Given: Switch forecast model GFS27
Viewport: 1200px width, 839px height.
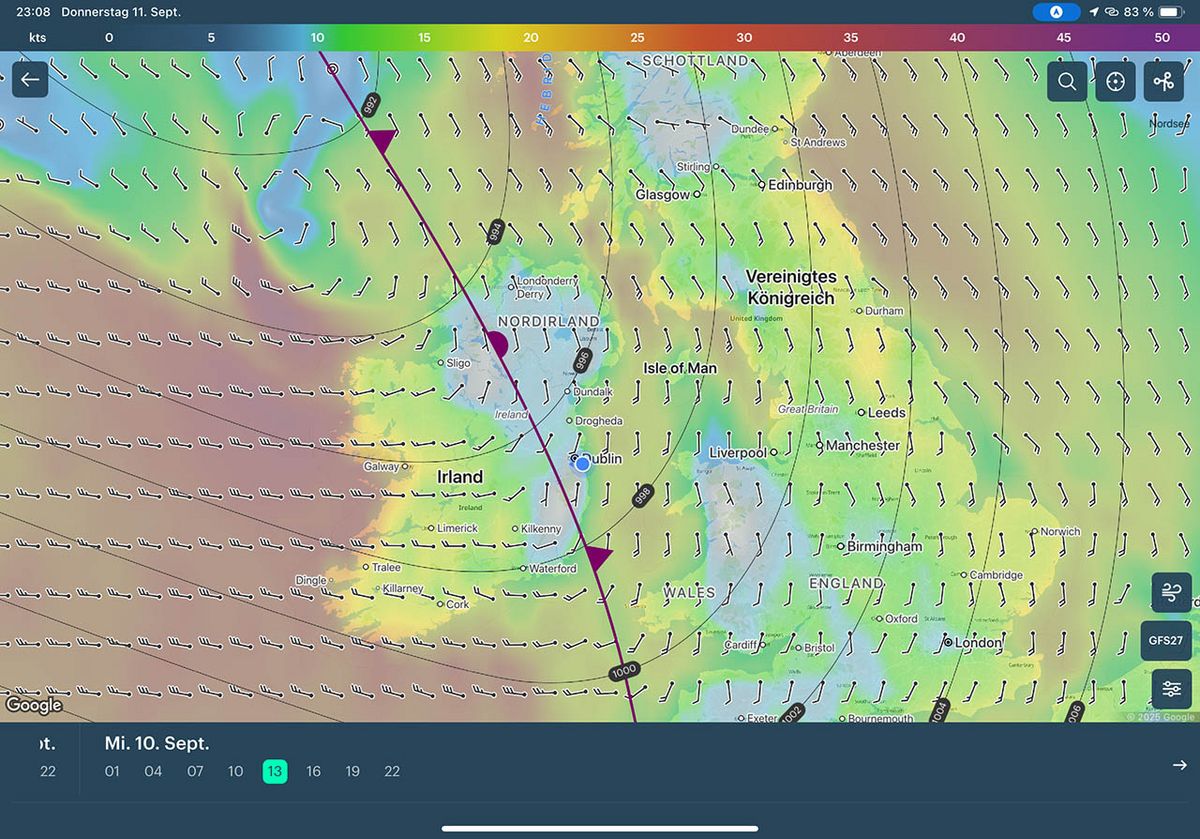Looking at the screenshot, I should pyautogui.click(x=1166, y=641).
